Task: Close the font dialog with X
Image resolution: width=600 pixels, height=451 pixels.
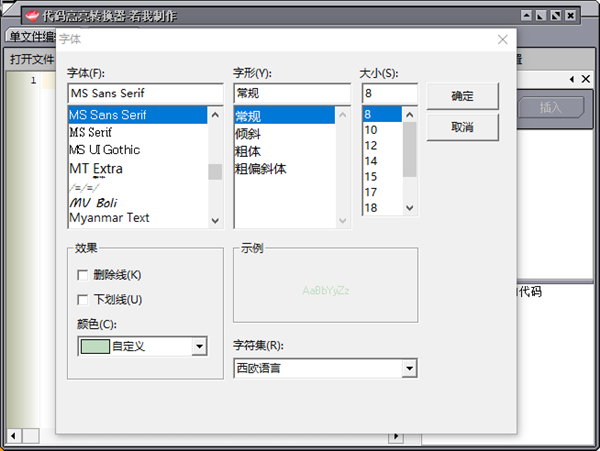Action: pos(503,40)
